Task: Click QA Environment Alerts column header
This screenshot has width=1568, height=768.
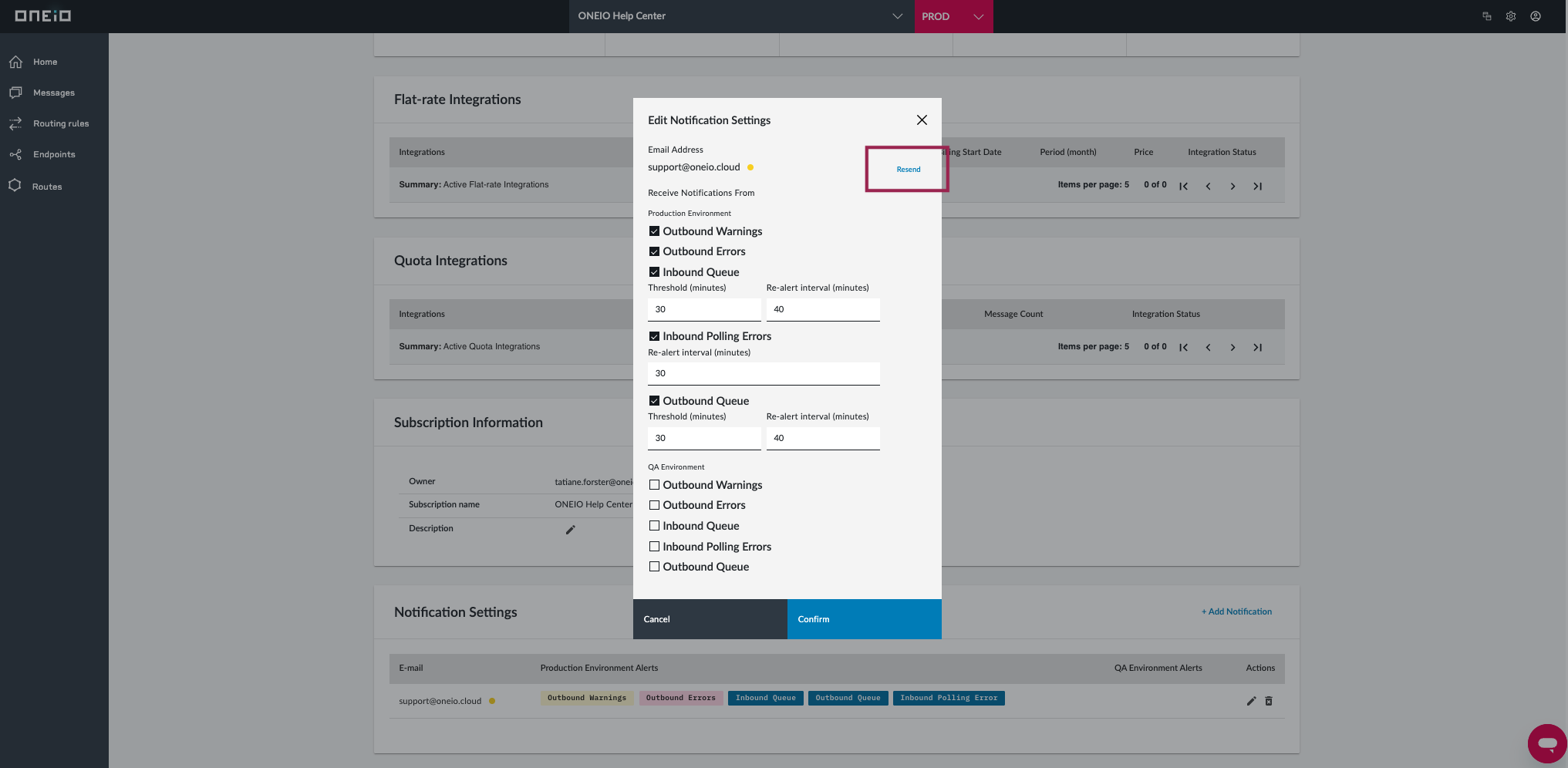Action: click(1158, 668)
